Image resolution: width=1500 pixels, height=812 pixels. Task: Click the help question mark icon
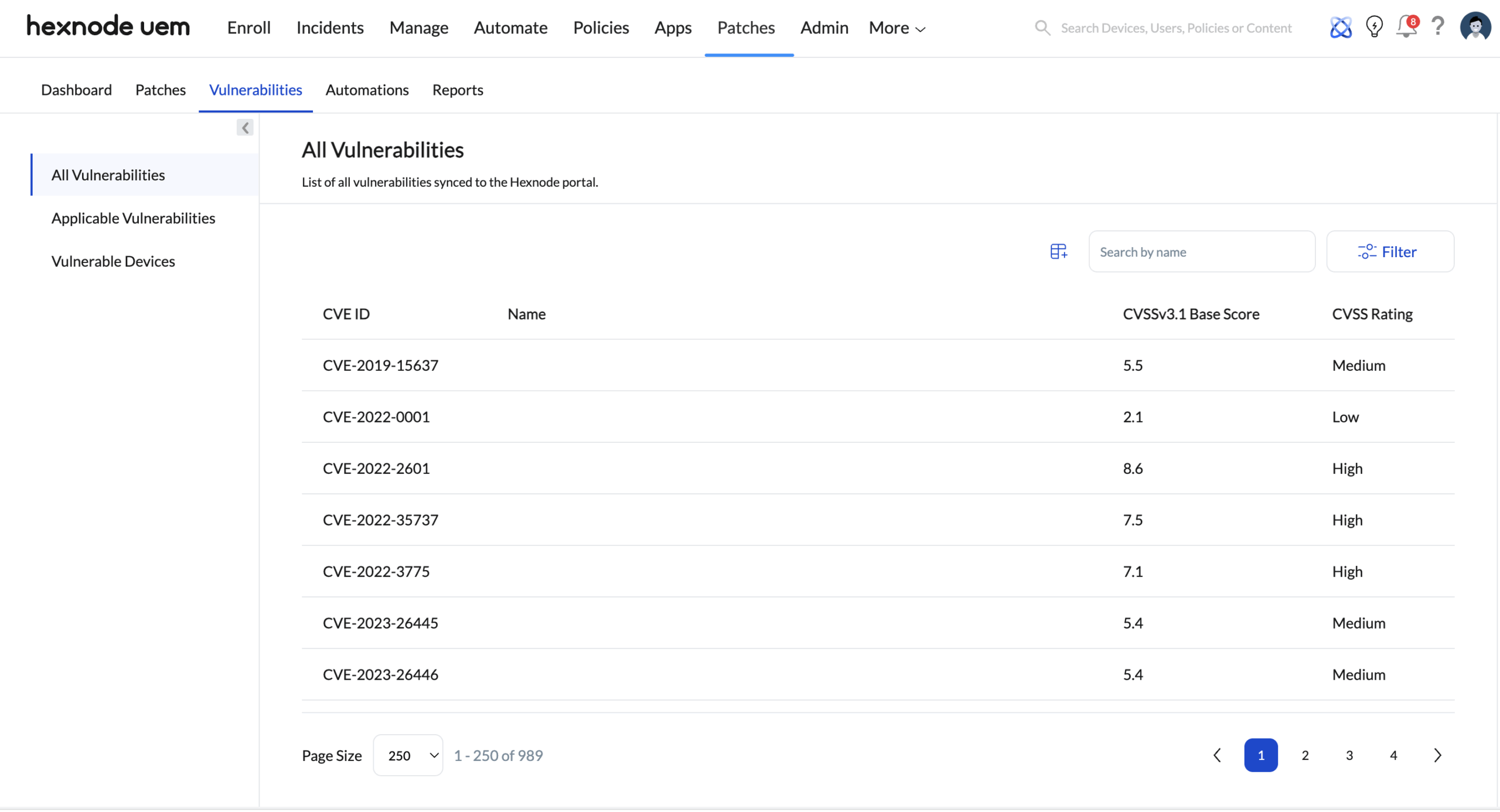tap(1437, 27)
